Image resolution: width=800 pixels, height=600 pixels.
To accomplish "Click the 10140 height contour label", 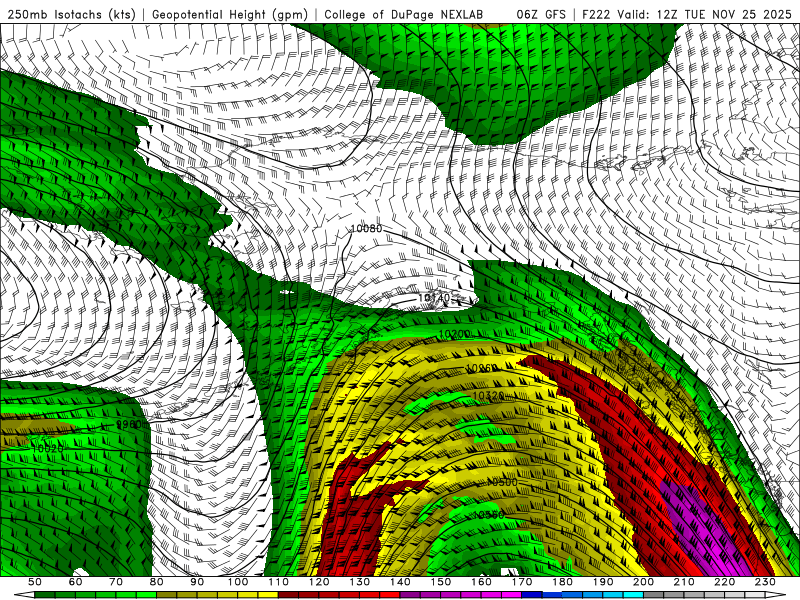I will click(434, 297).
